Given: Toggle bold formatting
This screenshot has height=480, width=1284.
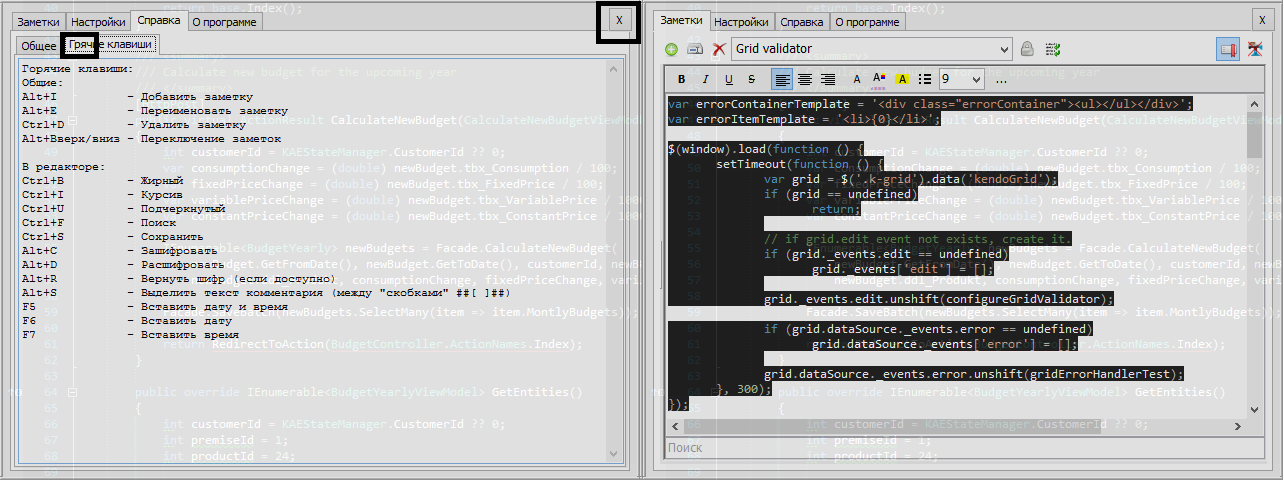Looking at the screenshot, I should 682,79.
